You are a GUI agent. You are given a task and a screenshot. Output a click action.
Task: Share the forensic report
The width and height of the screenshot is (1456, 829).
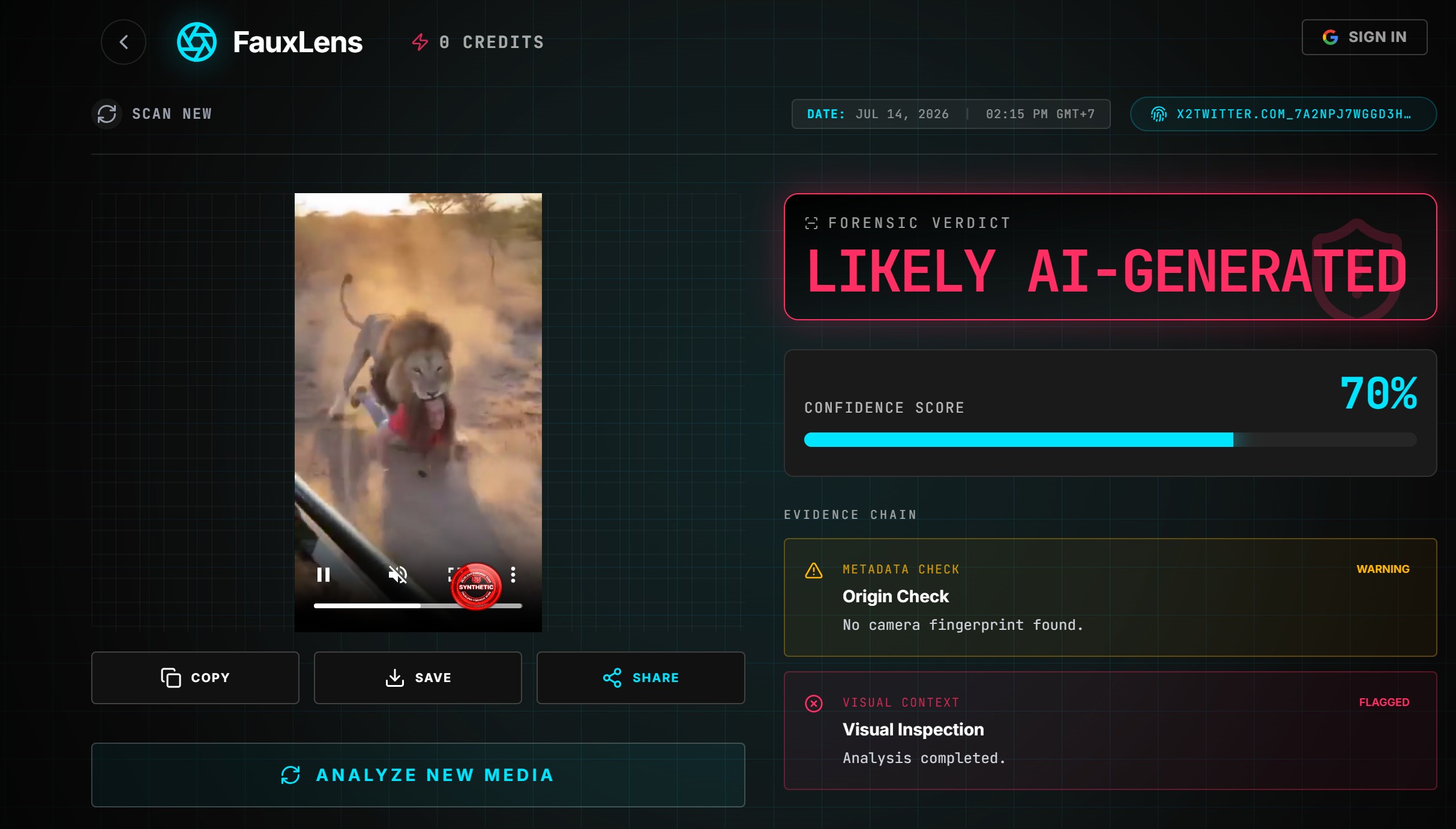point(641,678)
